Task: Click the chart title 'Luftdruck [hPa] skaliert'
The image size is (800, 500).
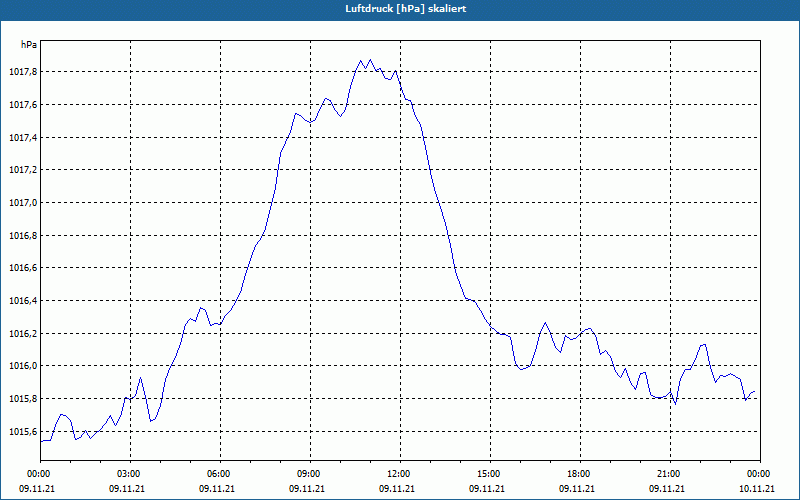Action: pos(405,9)
